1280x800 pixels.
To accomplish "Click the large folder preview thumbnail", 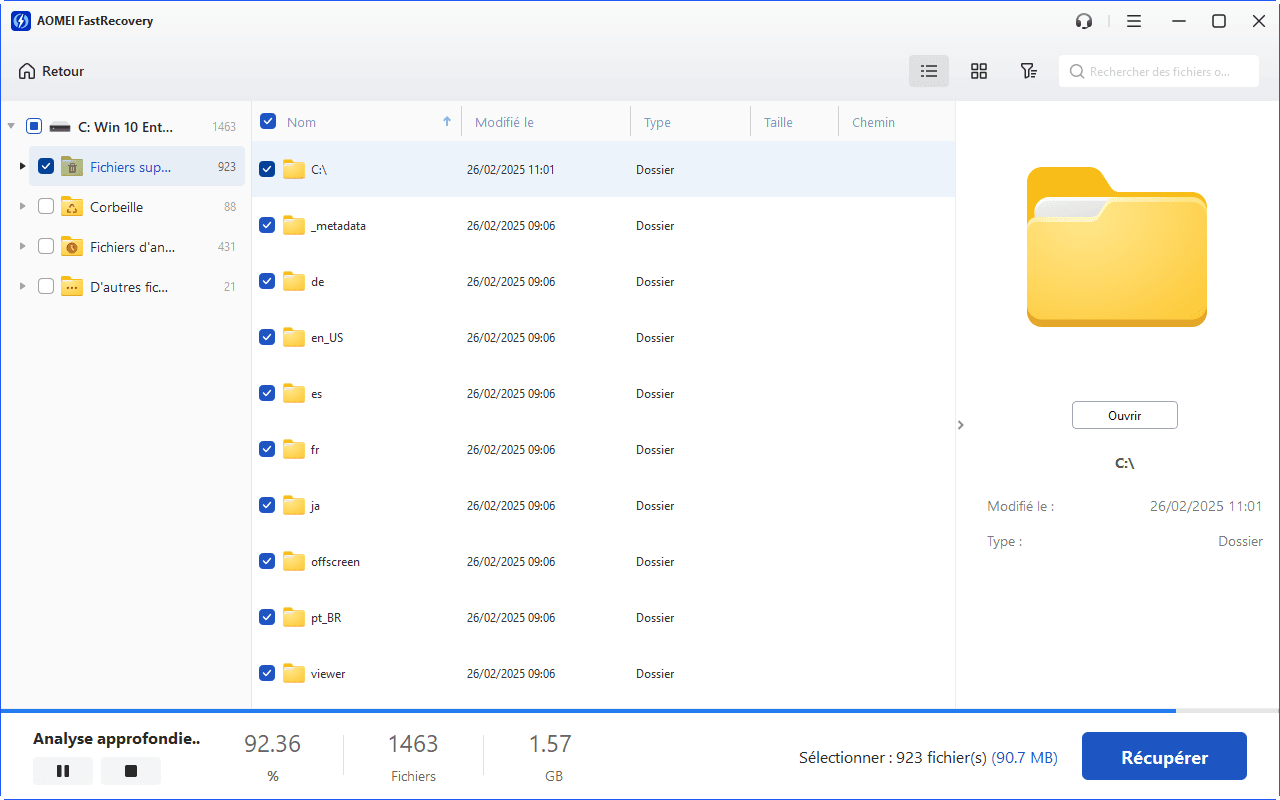I will pyautogui.click(x=1116, y=247).
